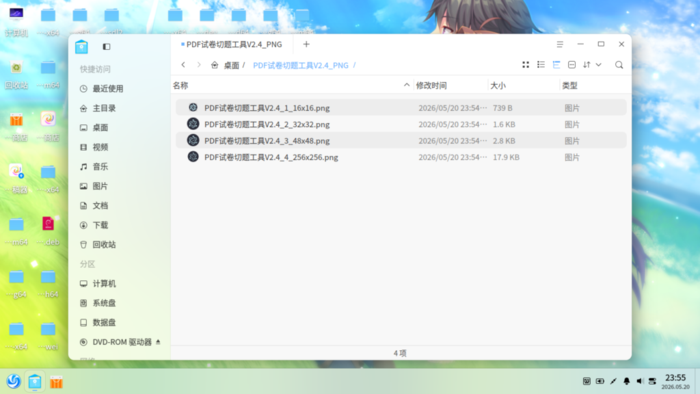This screenshot has height=394, width=700.
Task: Click the 回收站 desktop icon
Action: [17, 75]
